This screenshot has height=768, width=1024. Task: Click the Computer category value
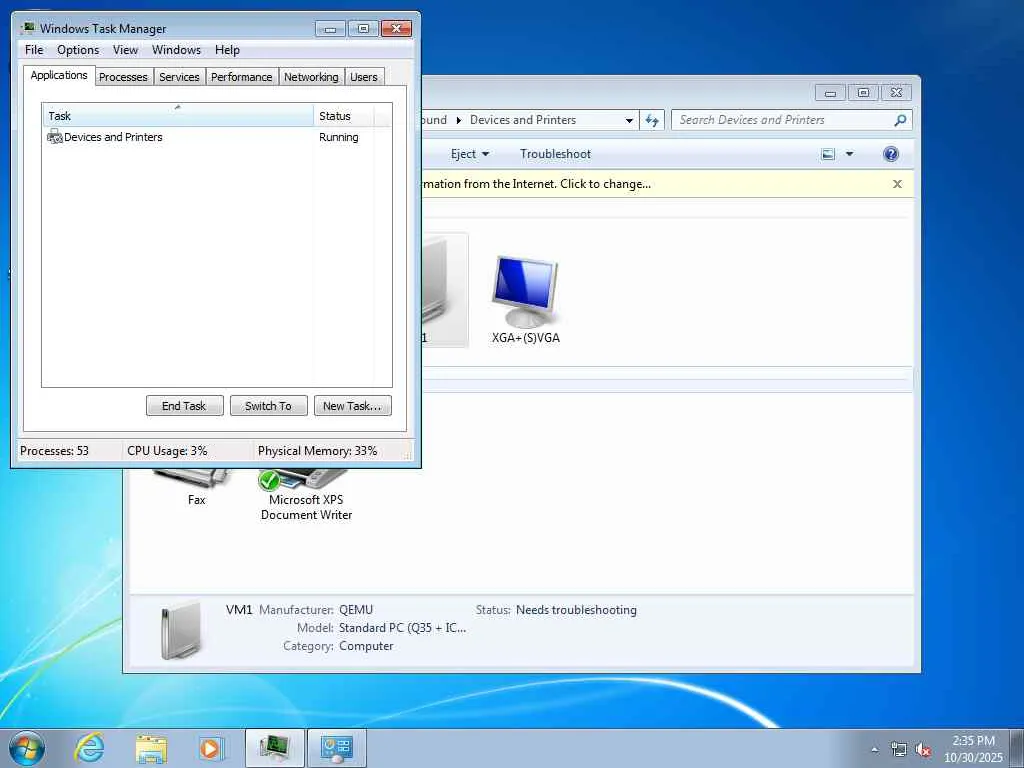pyautogui.click(x=366, y=647)
